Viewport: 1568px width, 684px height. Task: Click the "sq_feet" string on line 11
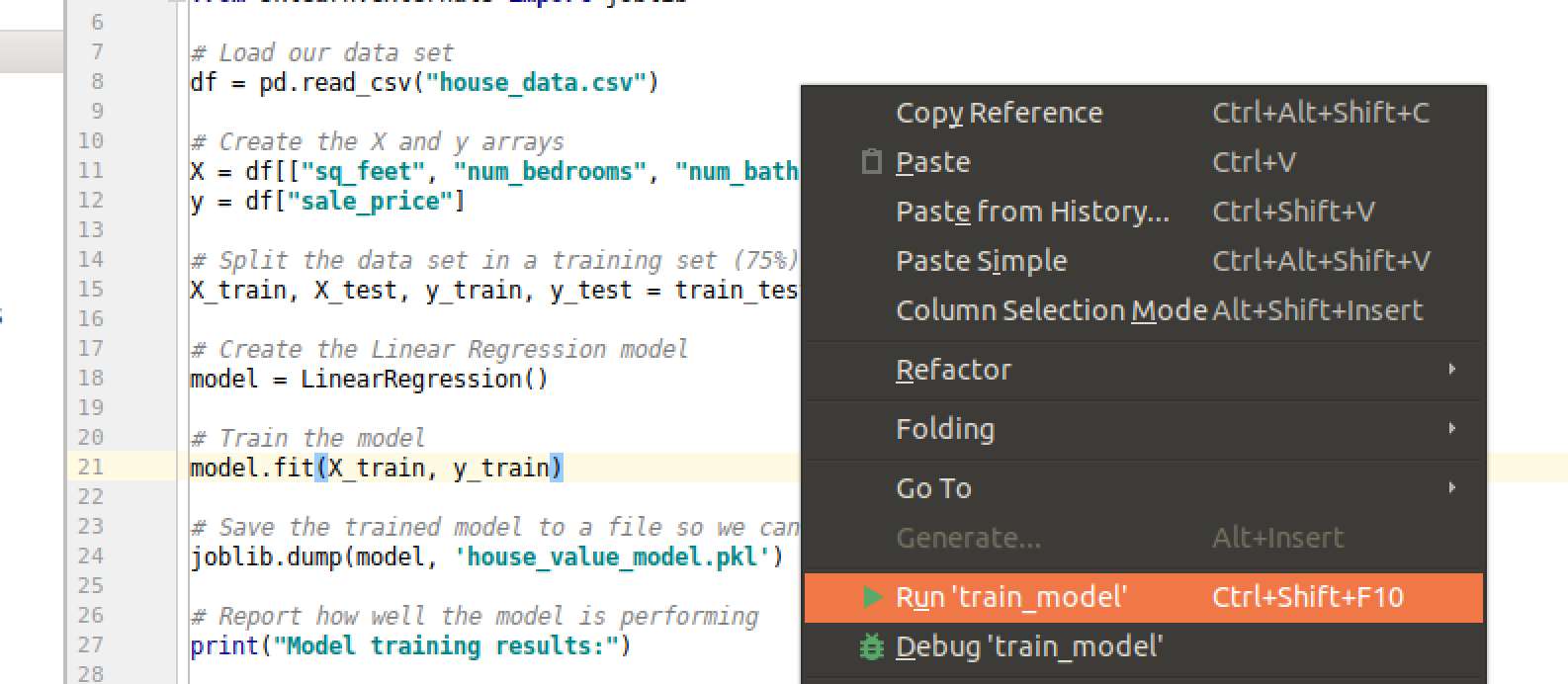pyautogui.click(x=363, y=171)
